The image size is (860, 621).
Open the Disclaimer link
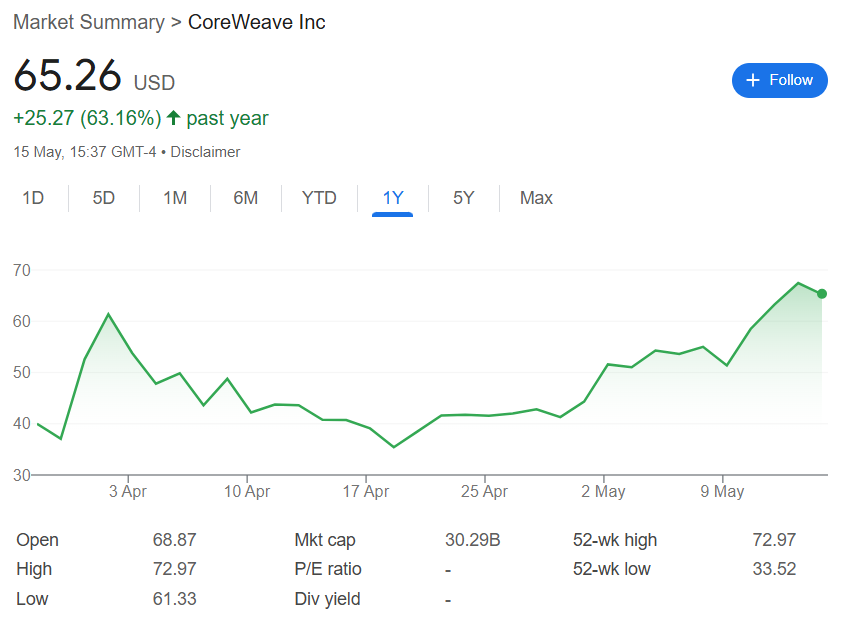(205, 152)
